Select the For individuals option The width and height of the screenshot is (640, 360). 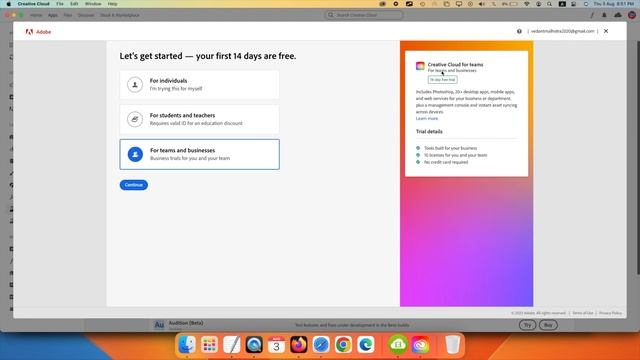200,84
